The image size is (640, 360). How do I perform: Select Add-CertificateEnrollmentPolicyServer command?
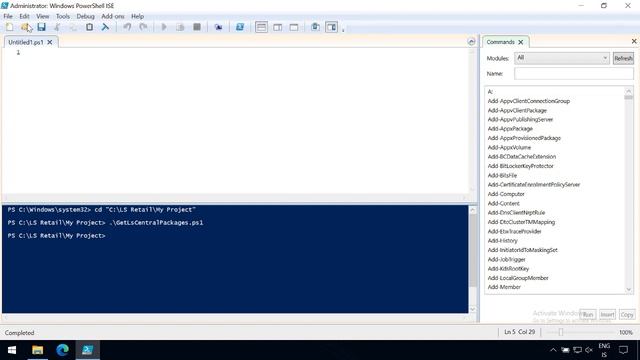click(x=533, y=184)
